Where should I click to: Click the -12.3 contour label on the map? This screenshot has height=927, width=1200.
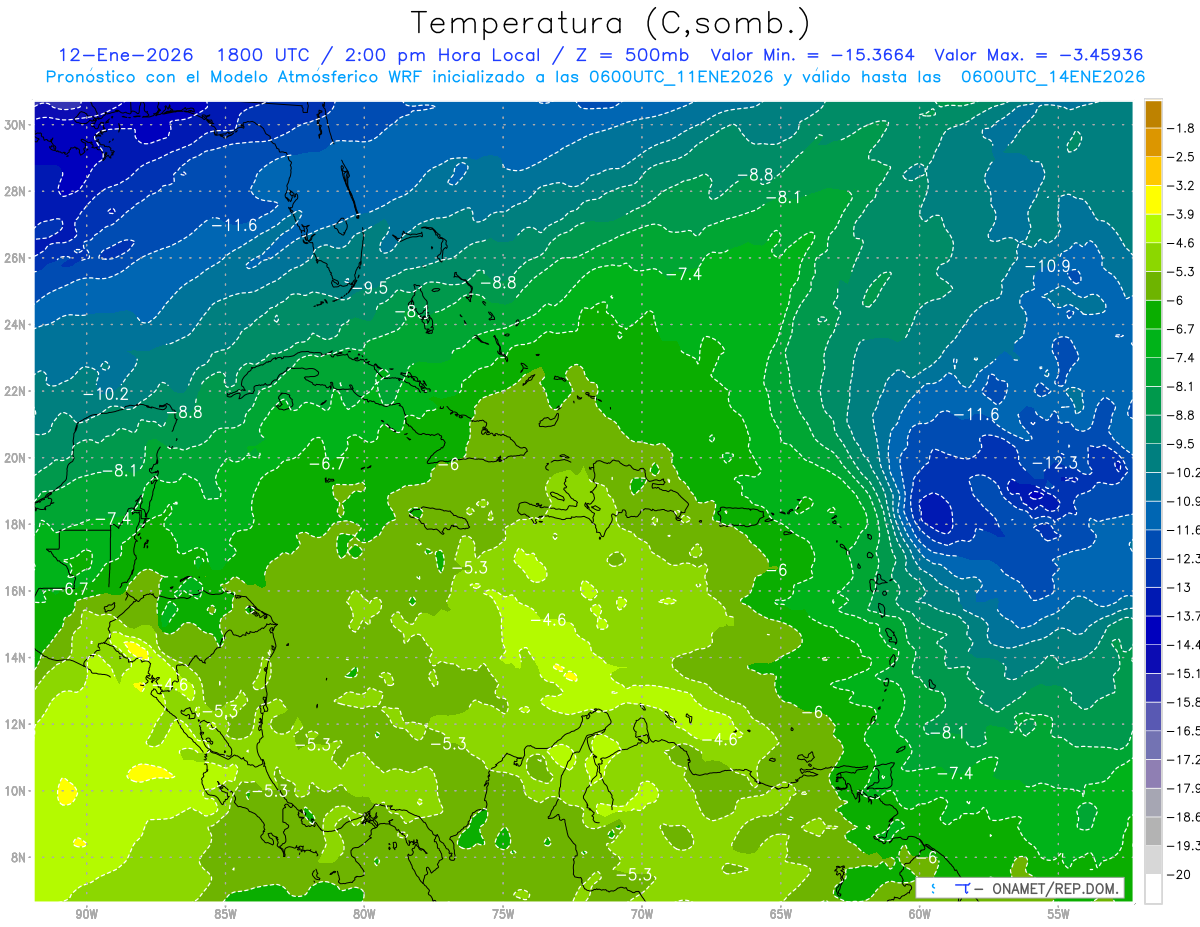click(x=1055, y=463)
